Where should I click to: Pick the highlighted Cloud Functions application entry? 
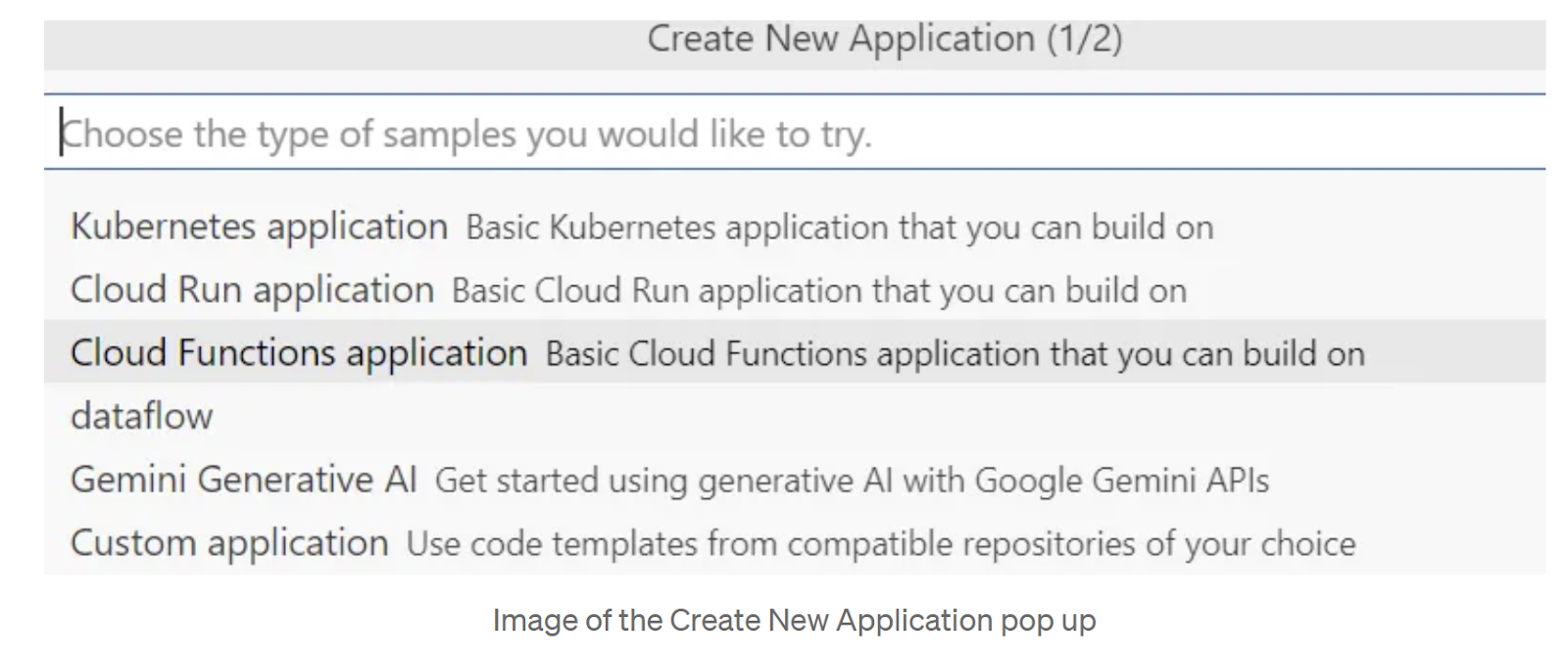tap(298, 353)
